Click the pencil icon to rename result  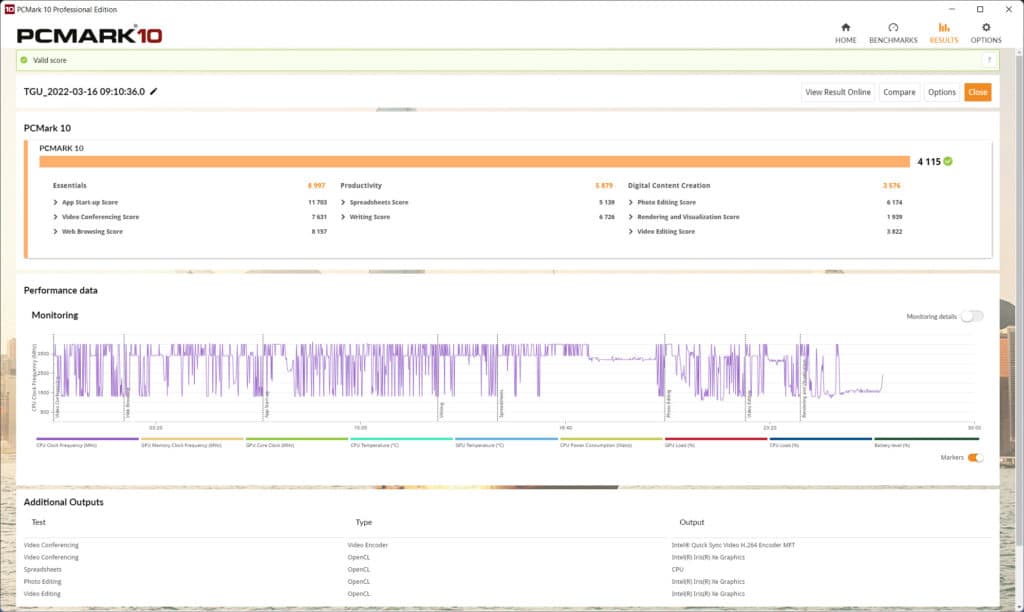(x=153, y=91)
